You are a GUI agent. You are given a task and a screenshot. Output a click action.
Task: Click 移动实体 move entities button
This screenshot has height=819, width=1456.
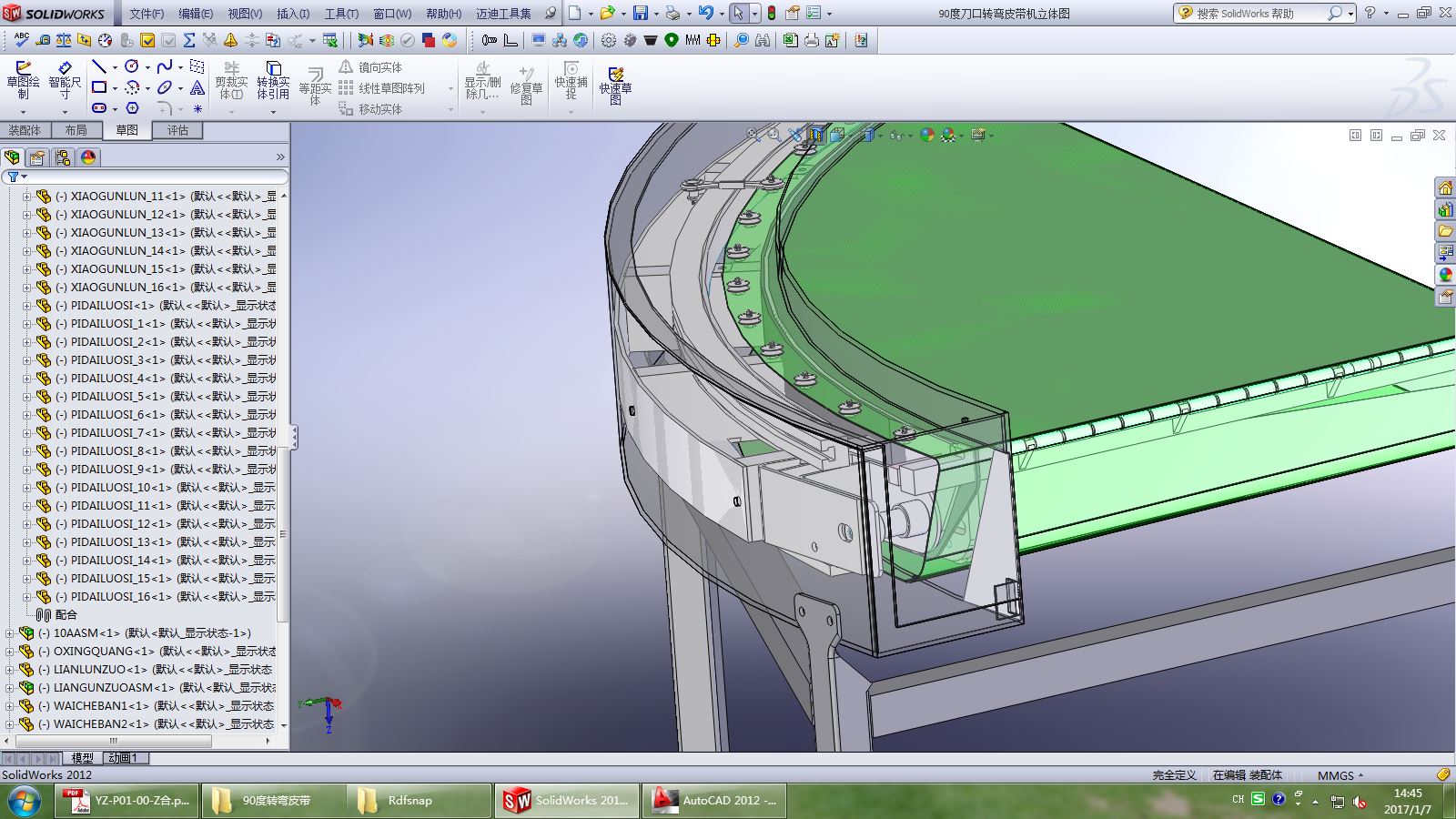370,108
